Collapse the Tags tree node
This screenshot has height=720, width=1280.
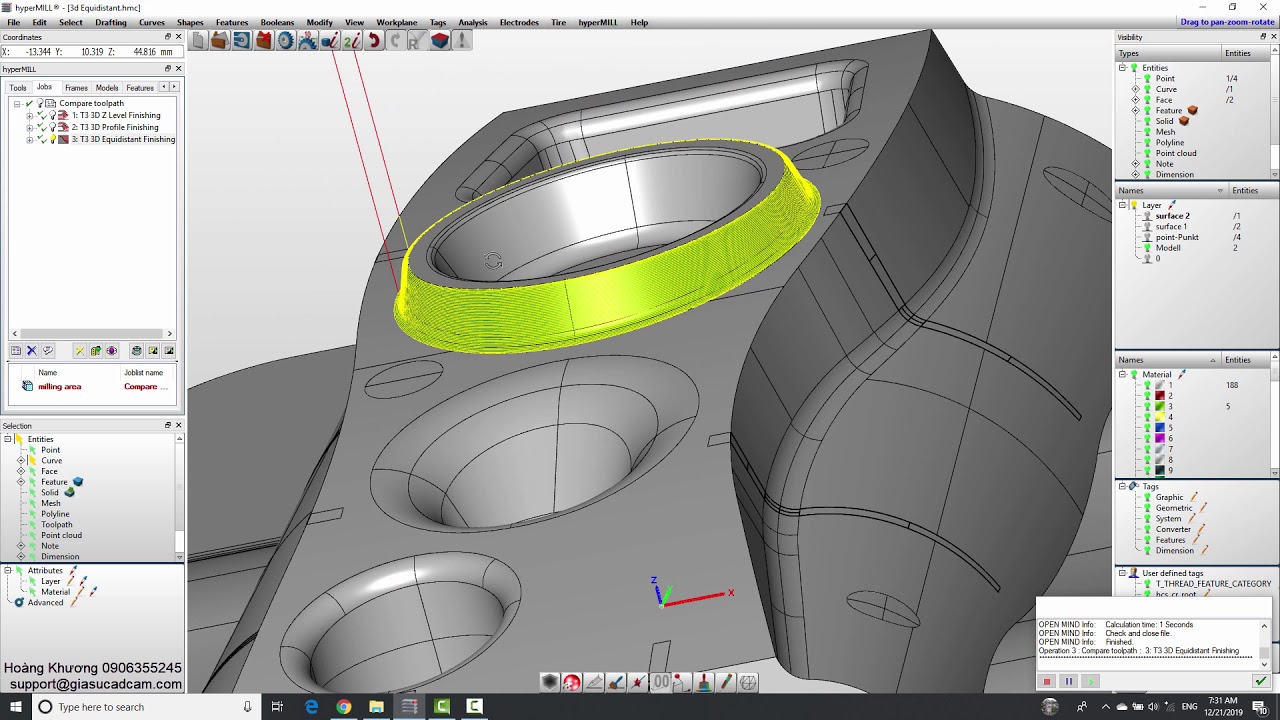click(x=1122, y=486)
